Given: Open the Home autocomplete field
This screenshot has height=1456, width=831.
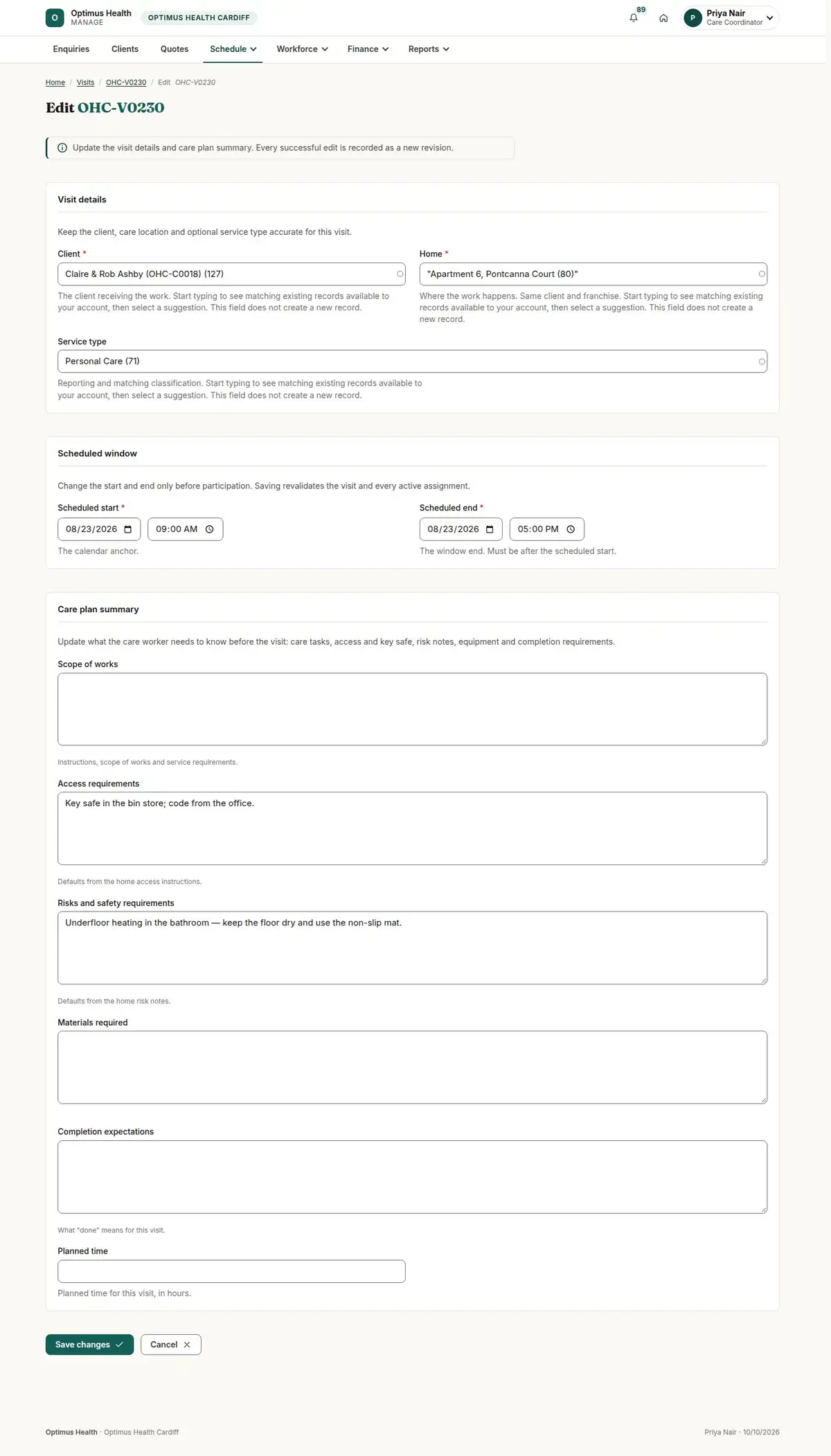Looking at the screenshot, I should point(593,274).
